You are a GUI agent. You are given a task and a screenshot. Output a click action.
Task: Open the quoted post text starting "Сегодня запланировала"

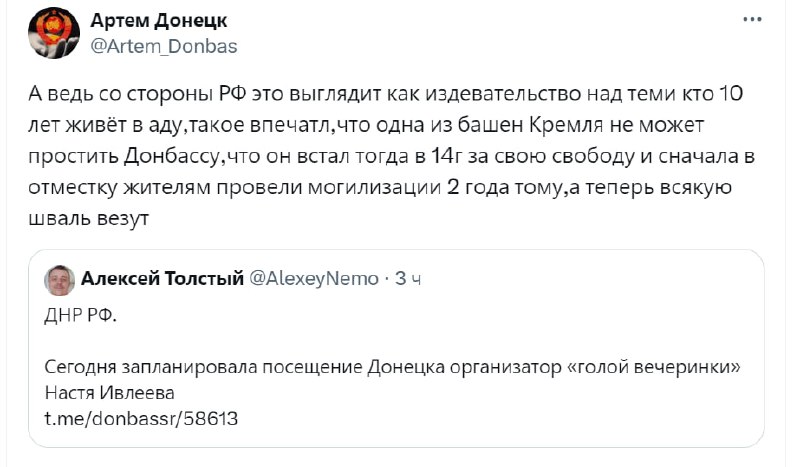click(x=392, y=380)
